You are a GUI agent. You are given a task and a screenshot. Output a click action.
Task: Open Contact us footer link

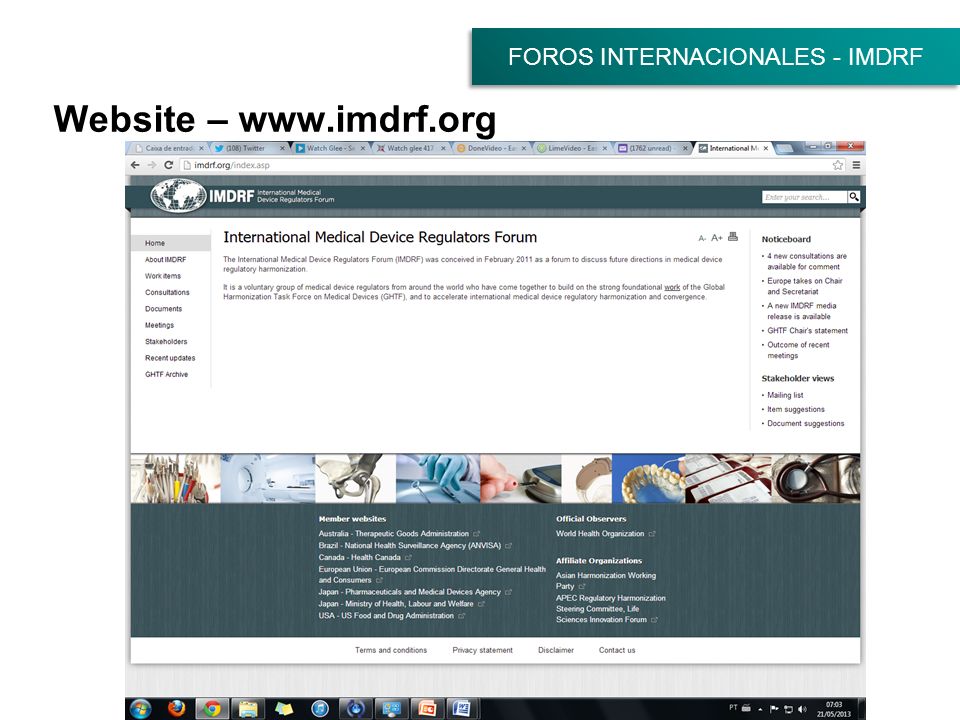click(617, 650)
